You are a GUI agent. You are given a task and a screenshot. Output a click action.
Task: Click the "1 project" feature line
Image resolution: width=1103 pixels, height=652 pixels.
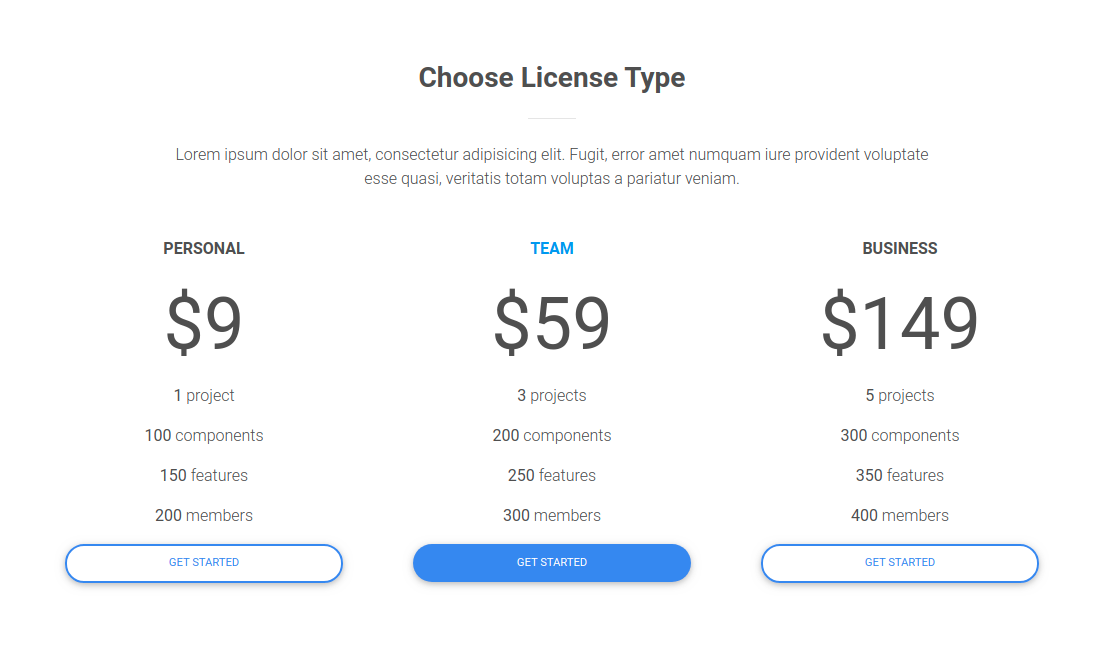point(204,396)
